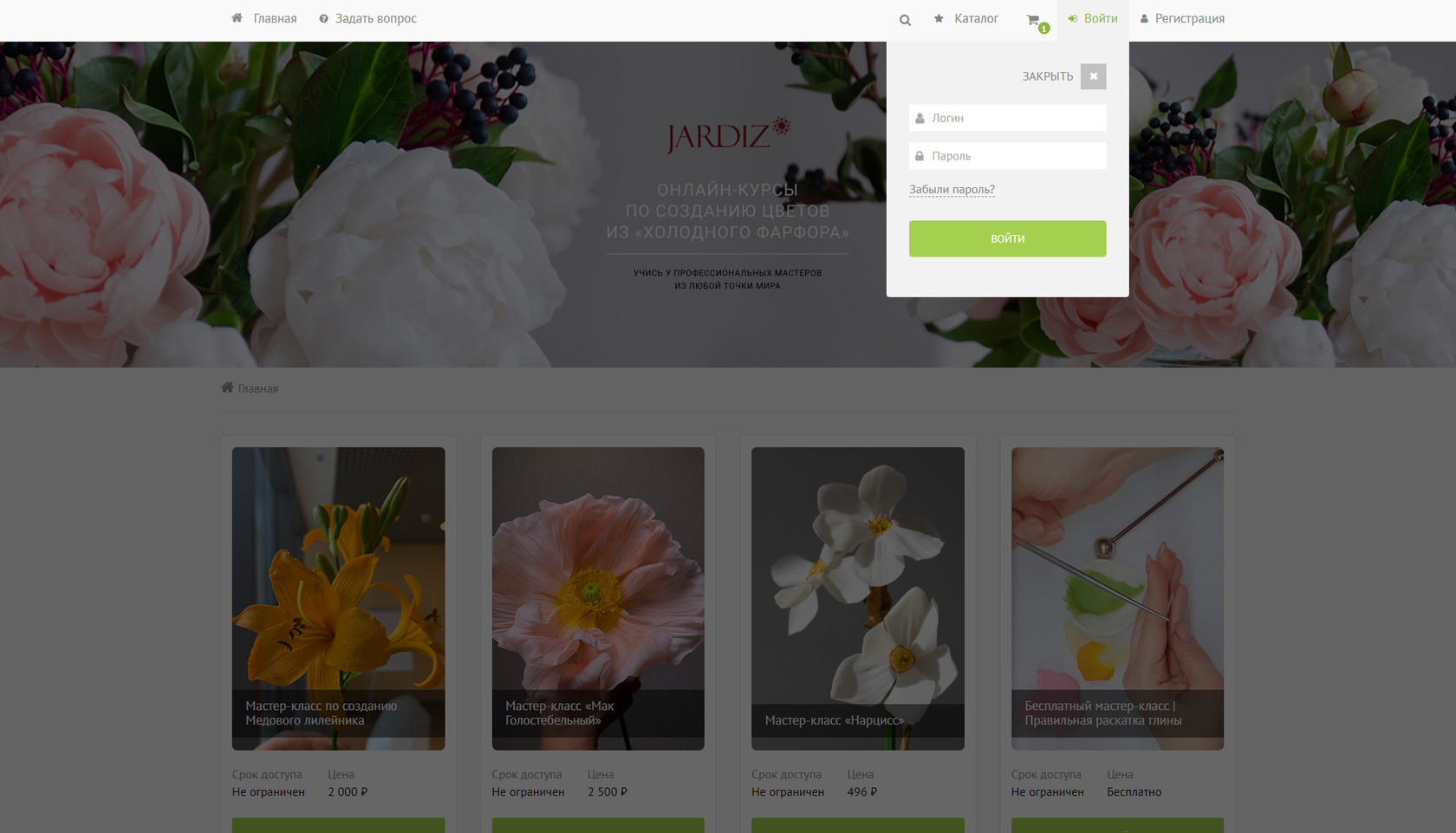Screen dimensions: 1456x833
Task: Open Нарцисс master-class thumbnail
Action: click(857, 598)
